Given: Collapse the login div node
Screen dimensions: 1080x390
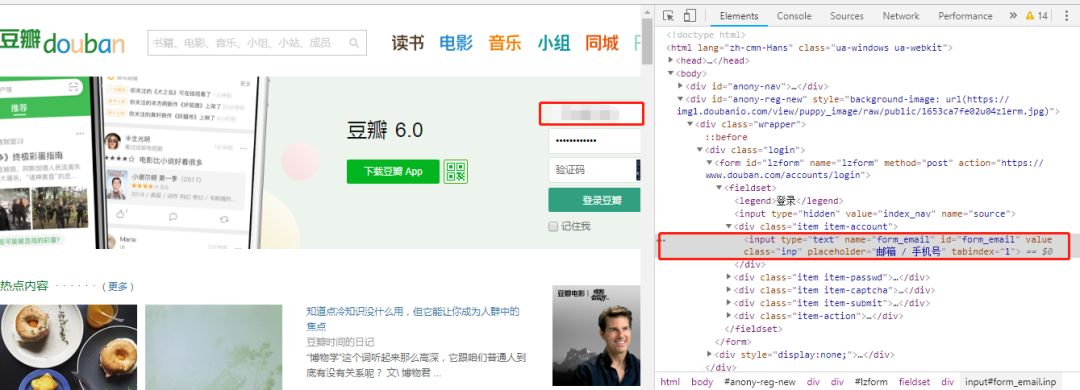Looking at the screenshot, I should [700, 150].
